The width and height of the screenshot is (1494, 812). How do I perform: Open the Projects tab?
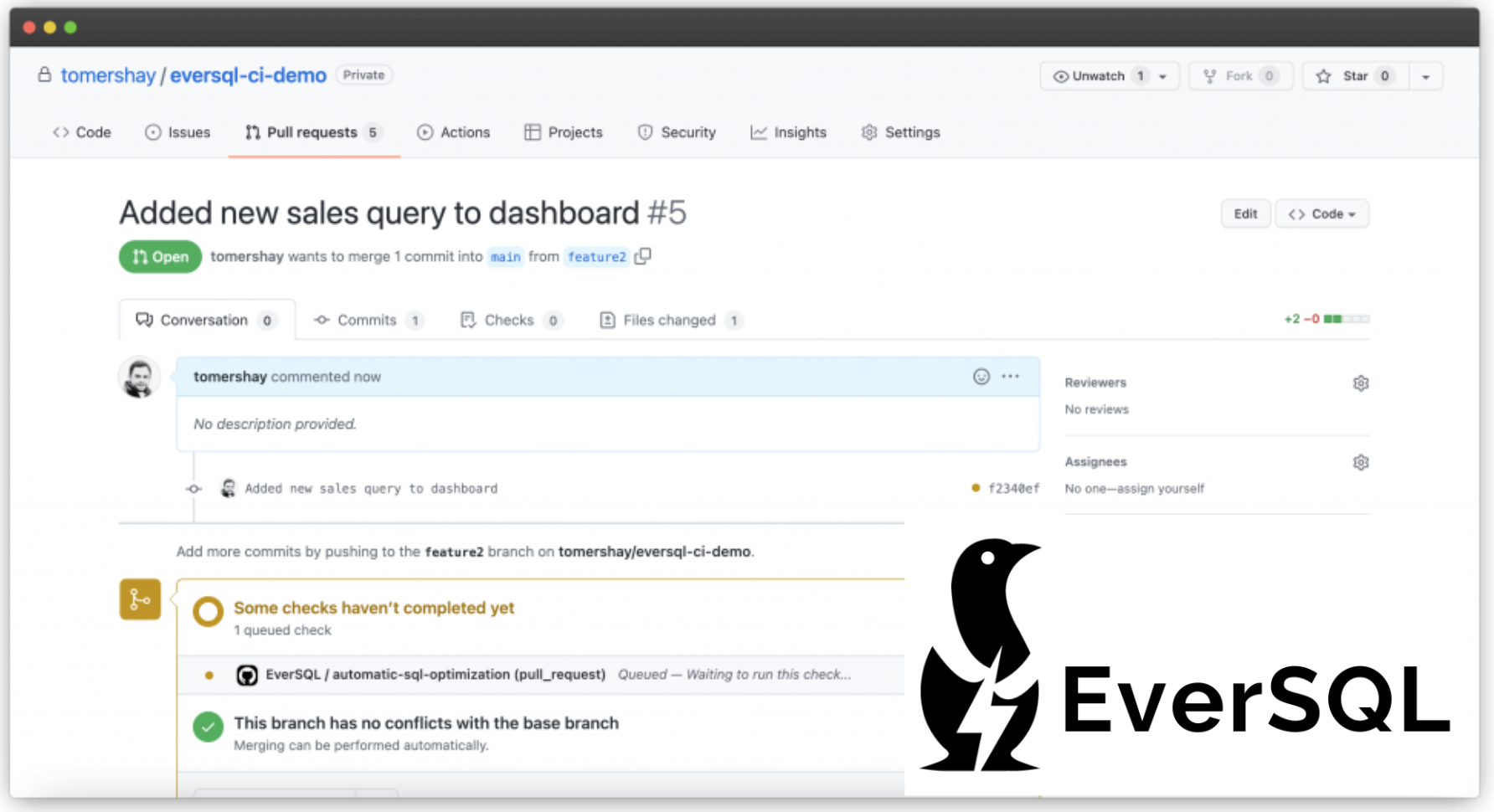coord(564,132)
